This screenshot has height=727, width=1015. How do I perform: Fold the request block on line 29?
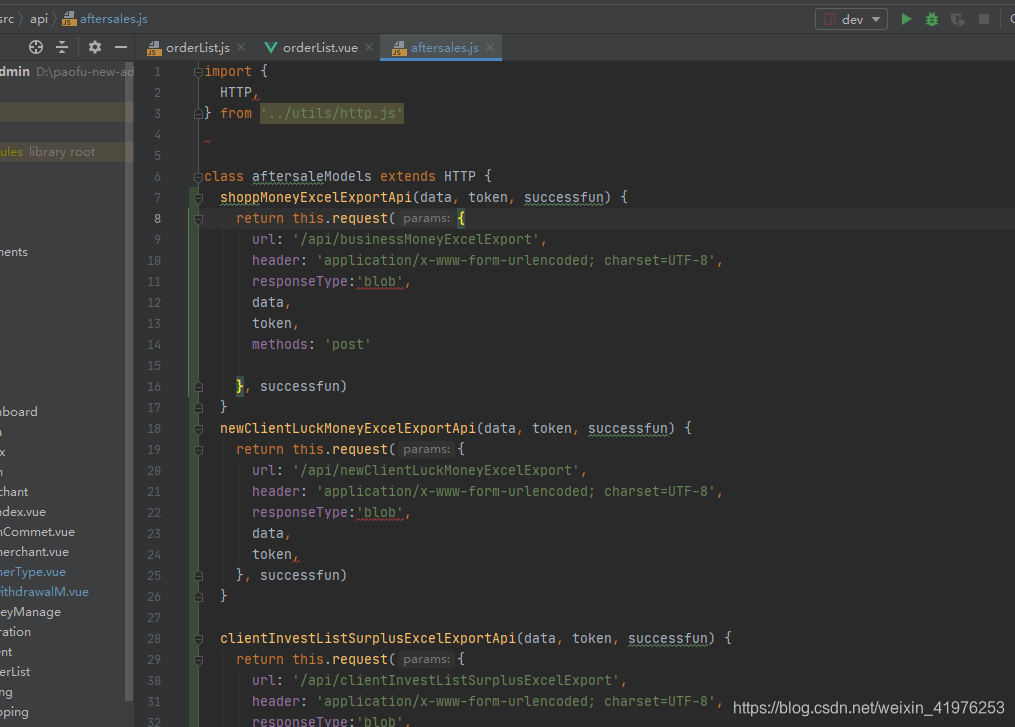(199, 660)
